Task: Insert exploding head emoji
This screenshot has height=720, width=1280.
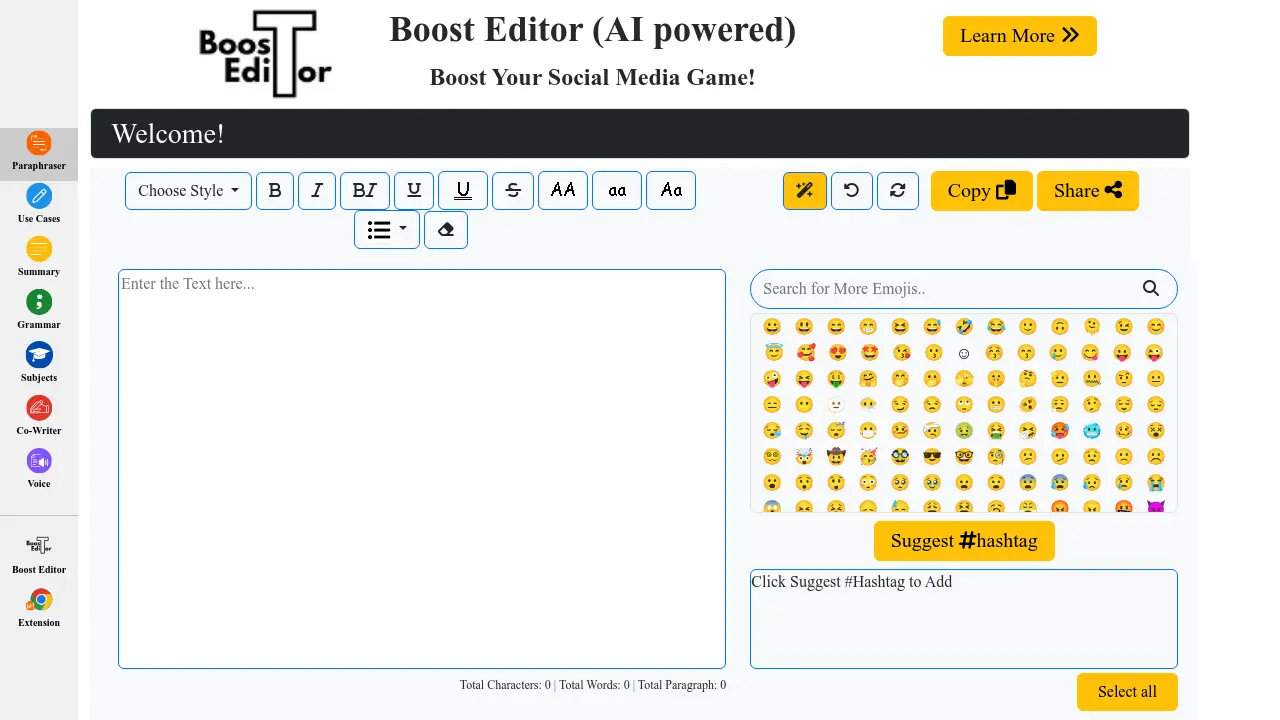Action: pyautogui.click(x=804, y=457)
